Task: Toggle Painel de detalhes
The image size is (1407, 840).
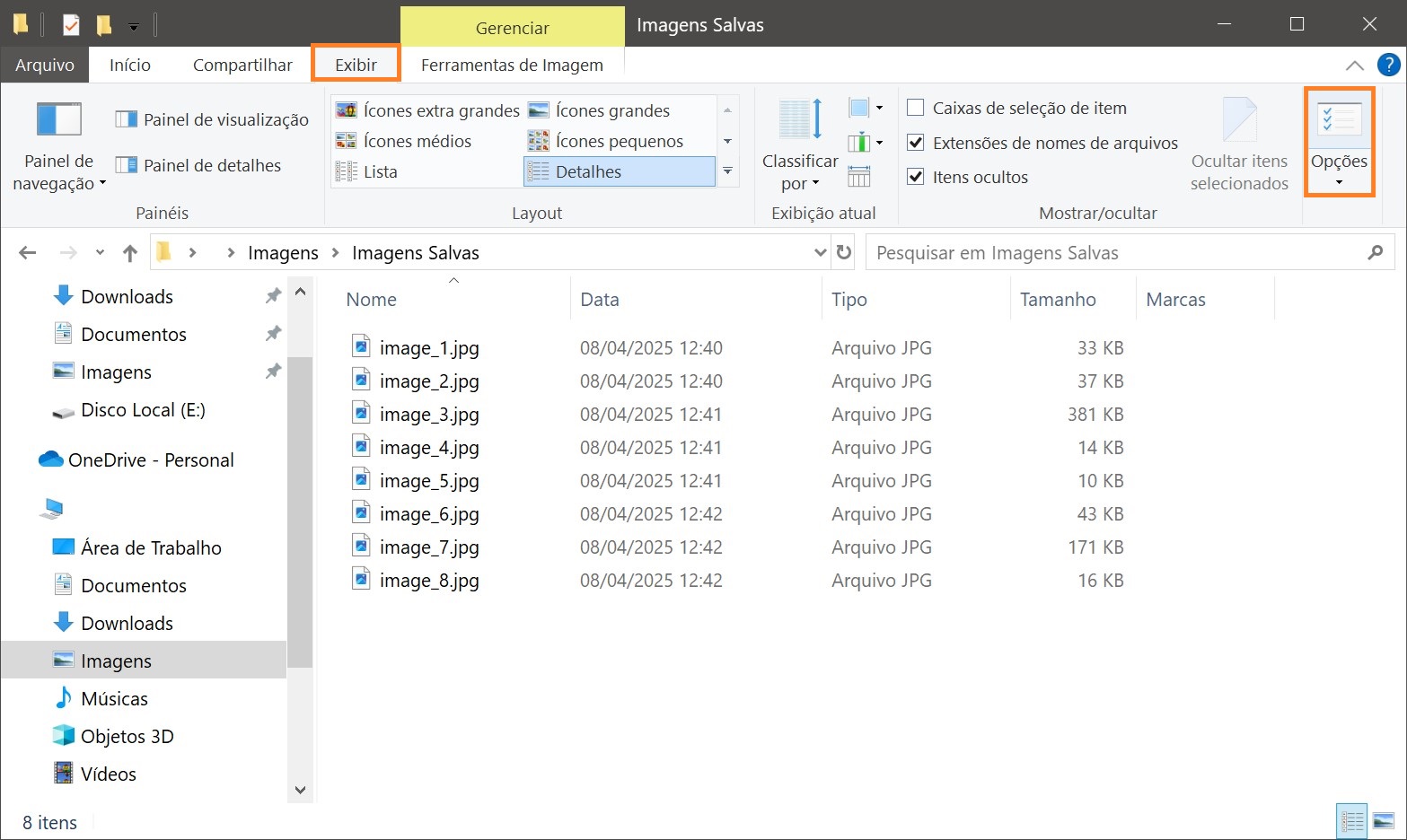Action: pos(198,165)
